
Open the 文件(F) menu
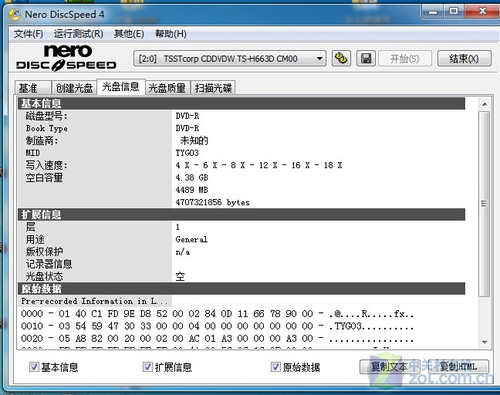click(28, 34)
